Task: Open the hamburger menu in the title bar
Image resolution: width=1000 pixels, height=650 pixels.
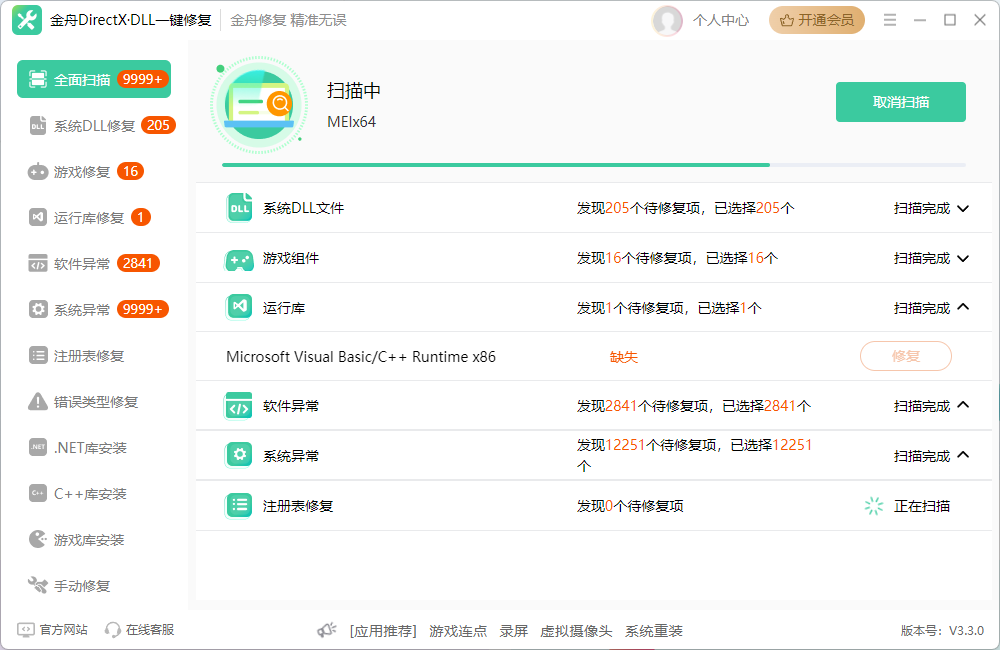Action: tap(890, 20)
